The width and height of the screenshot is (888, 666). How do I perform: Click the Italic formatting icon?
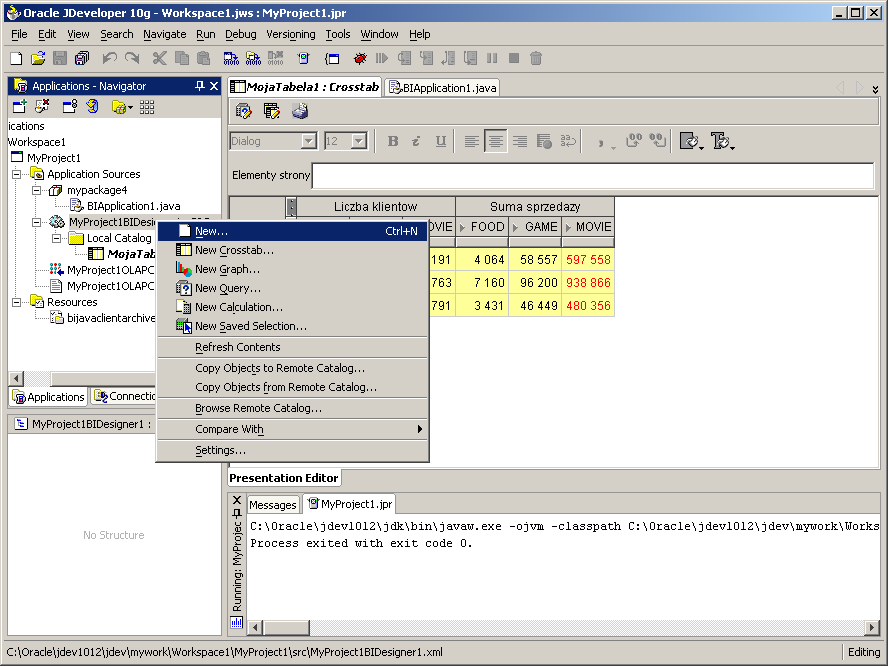(x=416, y=141)
